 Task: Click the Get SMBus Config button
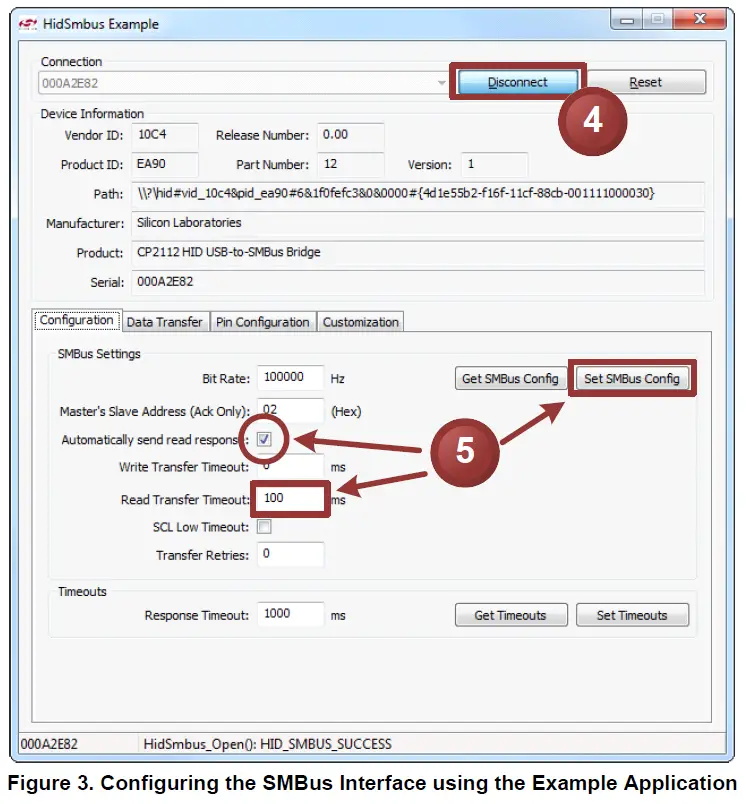[x=510, y=379]
